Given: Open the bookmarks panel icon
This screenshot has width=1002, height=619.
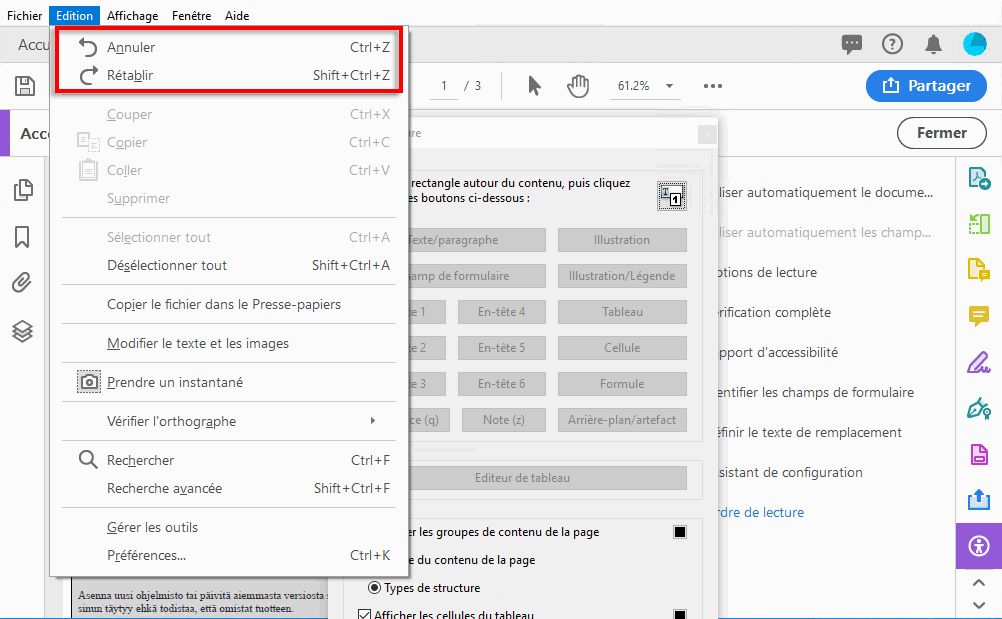Looking at the screenshot, I should (x=22, y=236).
